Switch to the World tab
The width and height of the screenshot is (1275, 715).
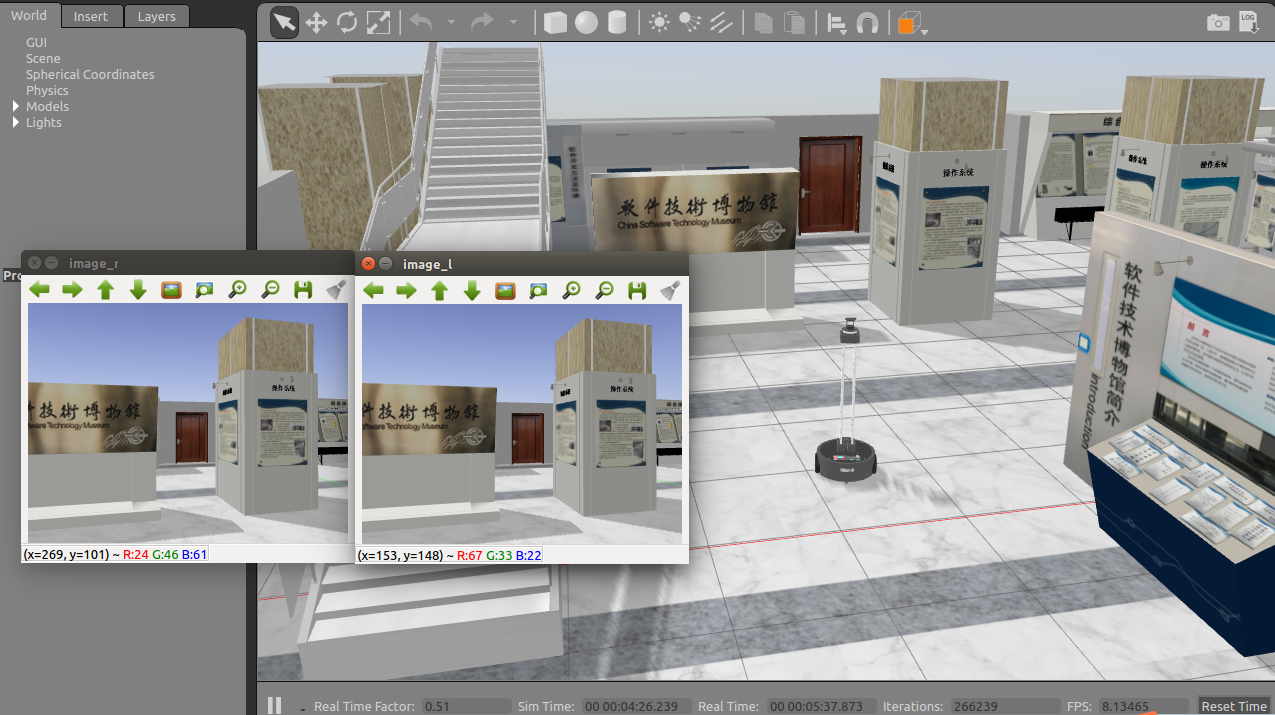tap(29, 15)
